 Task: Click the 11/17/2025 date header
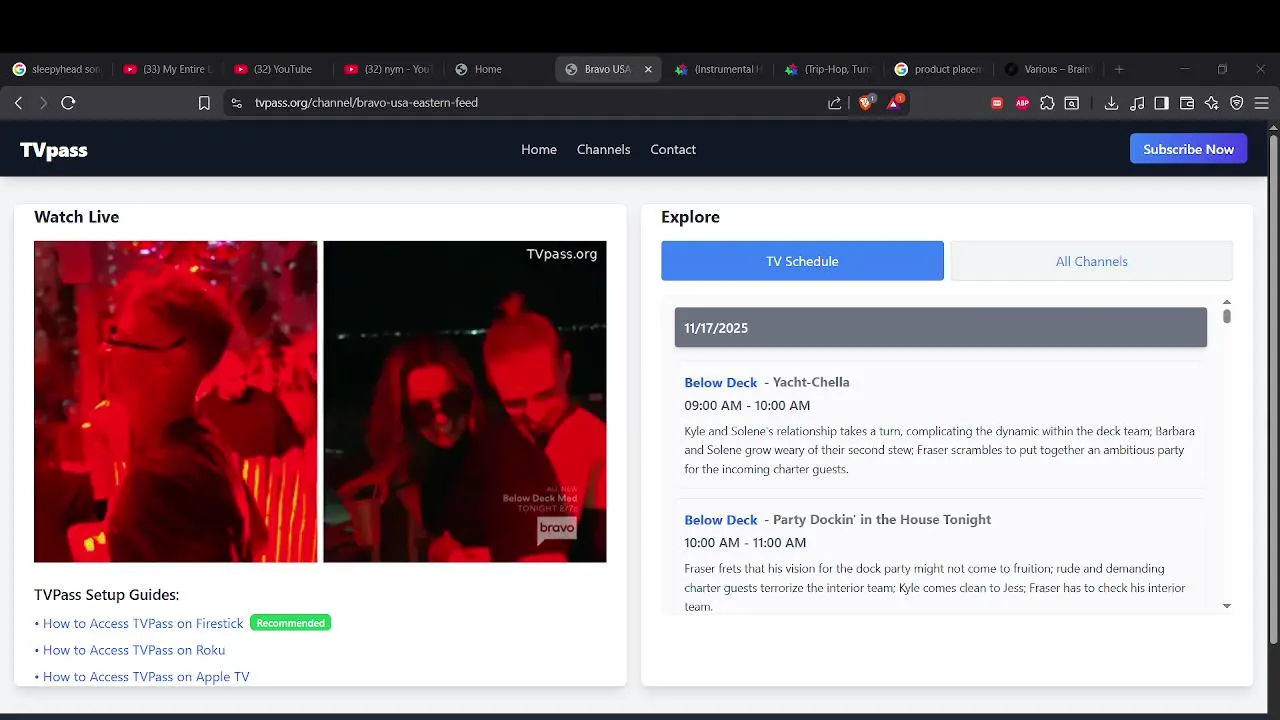pyautogui.click(x=940, y=327)
